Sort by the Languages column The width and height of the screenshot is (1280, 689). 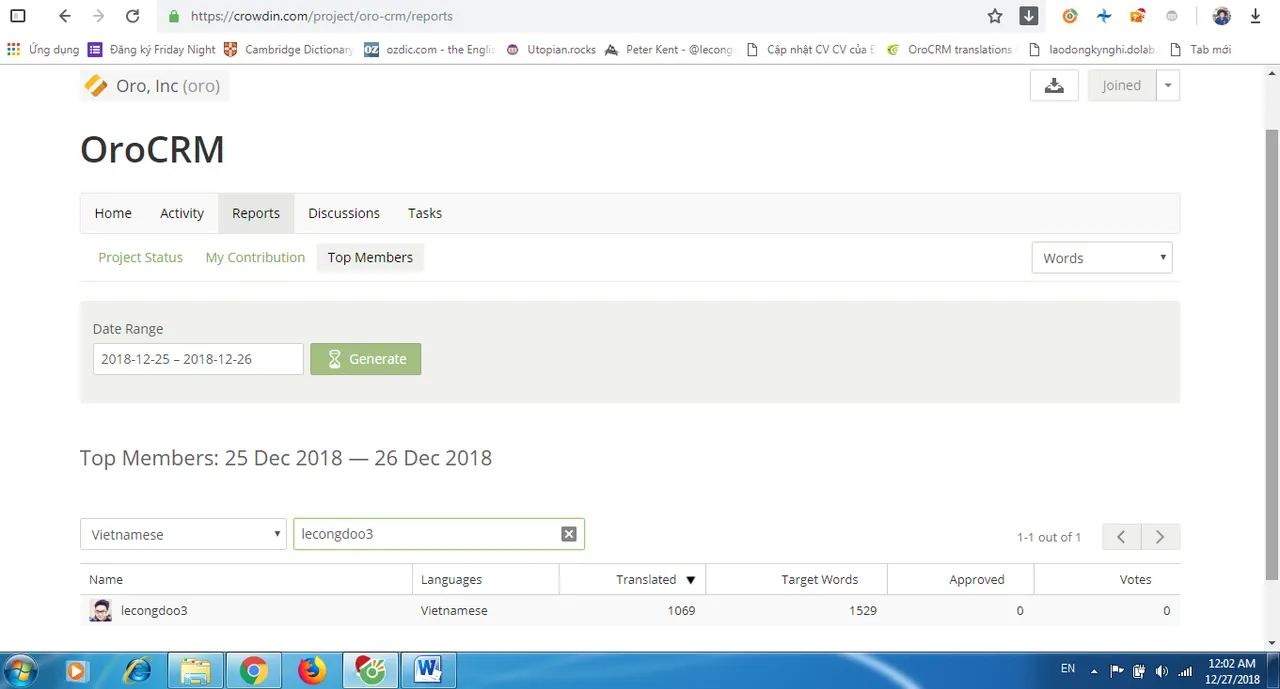(x=485, y=579)
